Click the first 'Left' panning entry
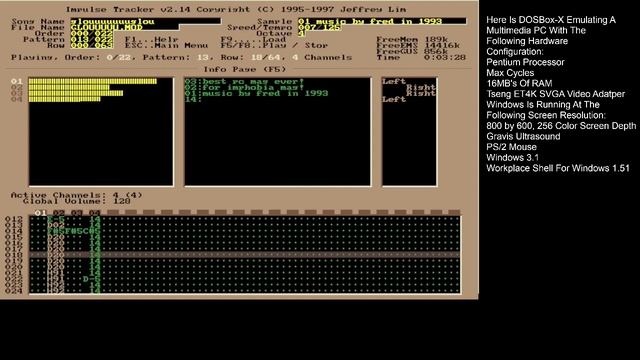 [x=394, y=81]
